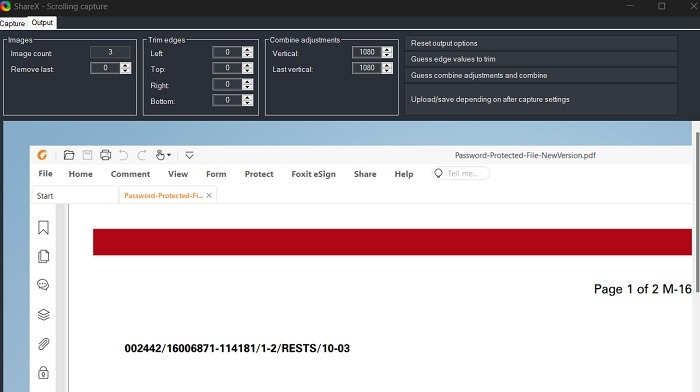Screen dimensions: 700x392
Task: Decrease the Top trim edge value
Action: pos(248,71)
